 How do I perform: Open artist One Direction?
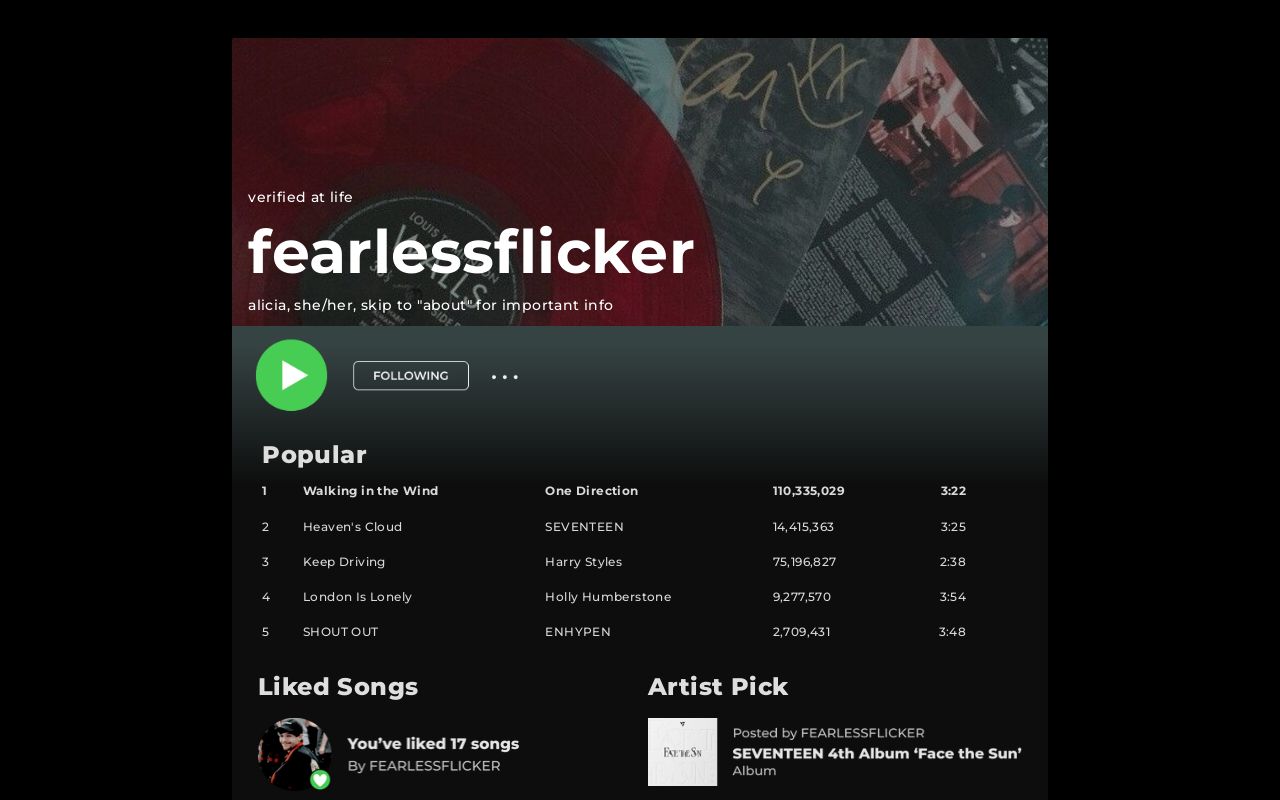[591, 491]
